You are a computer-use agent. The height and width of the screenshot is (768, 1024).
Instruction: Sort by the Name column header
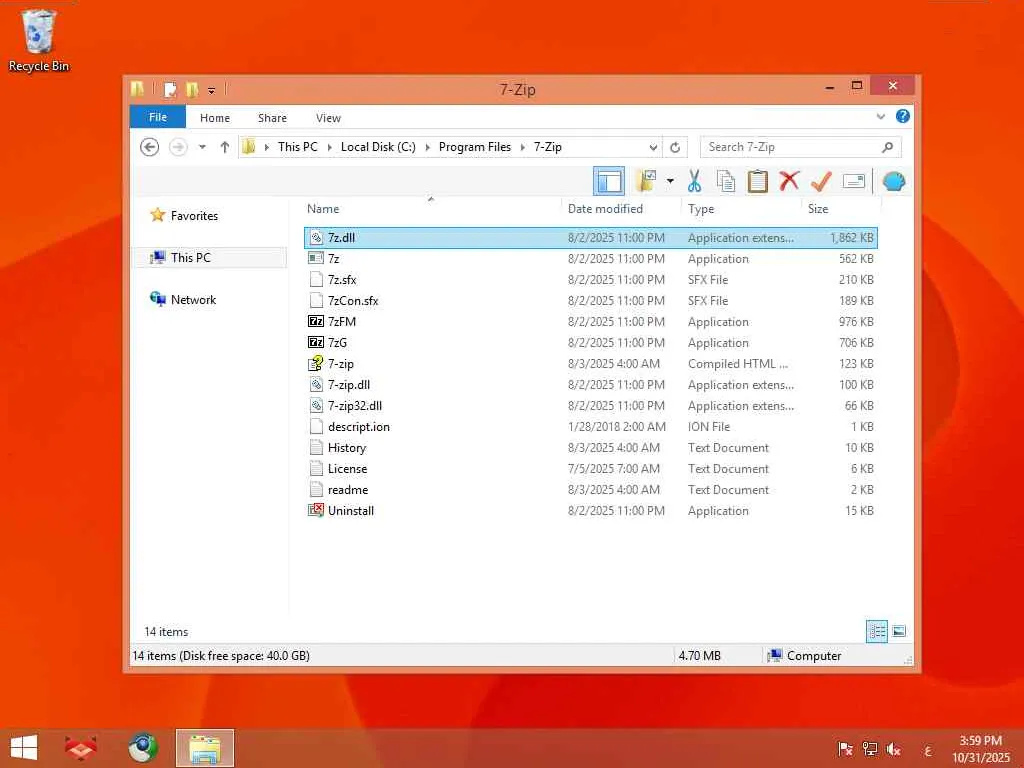(431, 209)
